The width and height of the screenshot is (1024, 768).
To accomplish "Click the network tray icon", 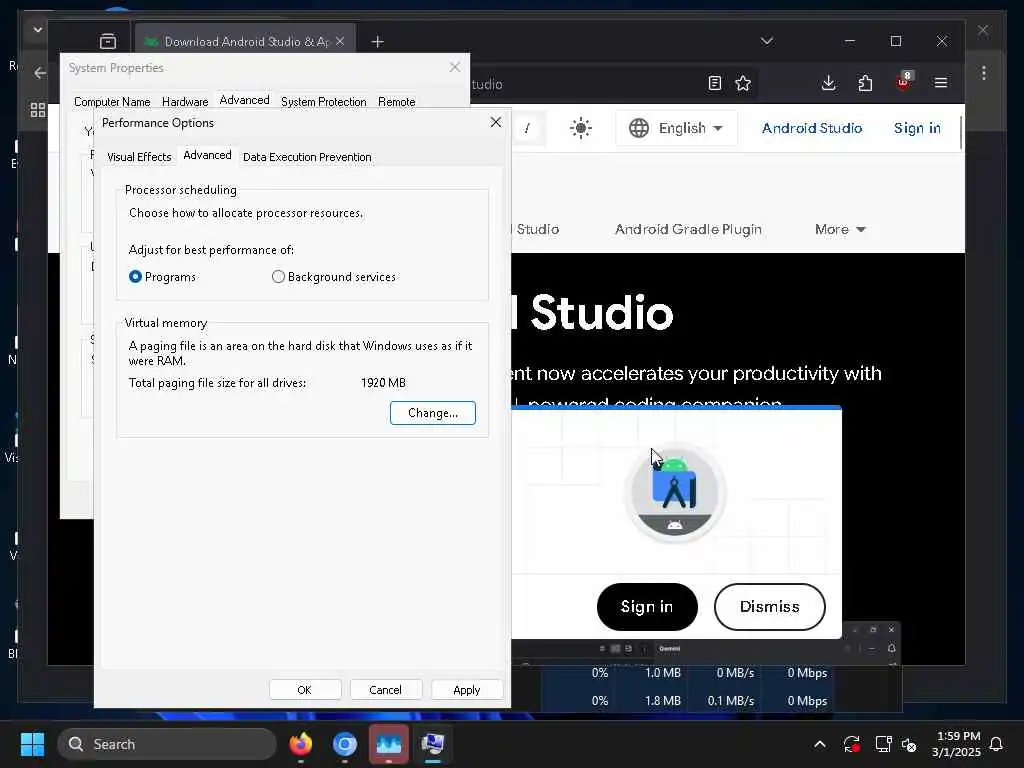I will point(883,744).
